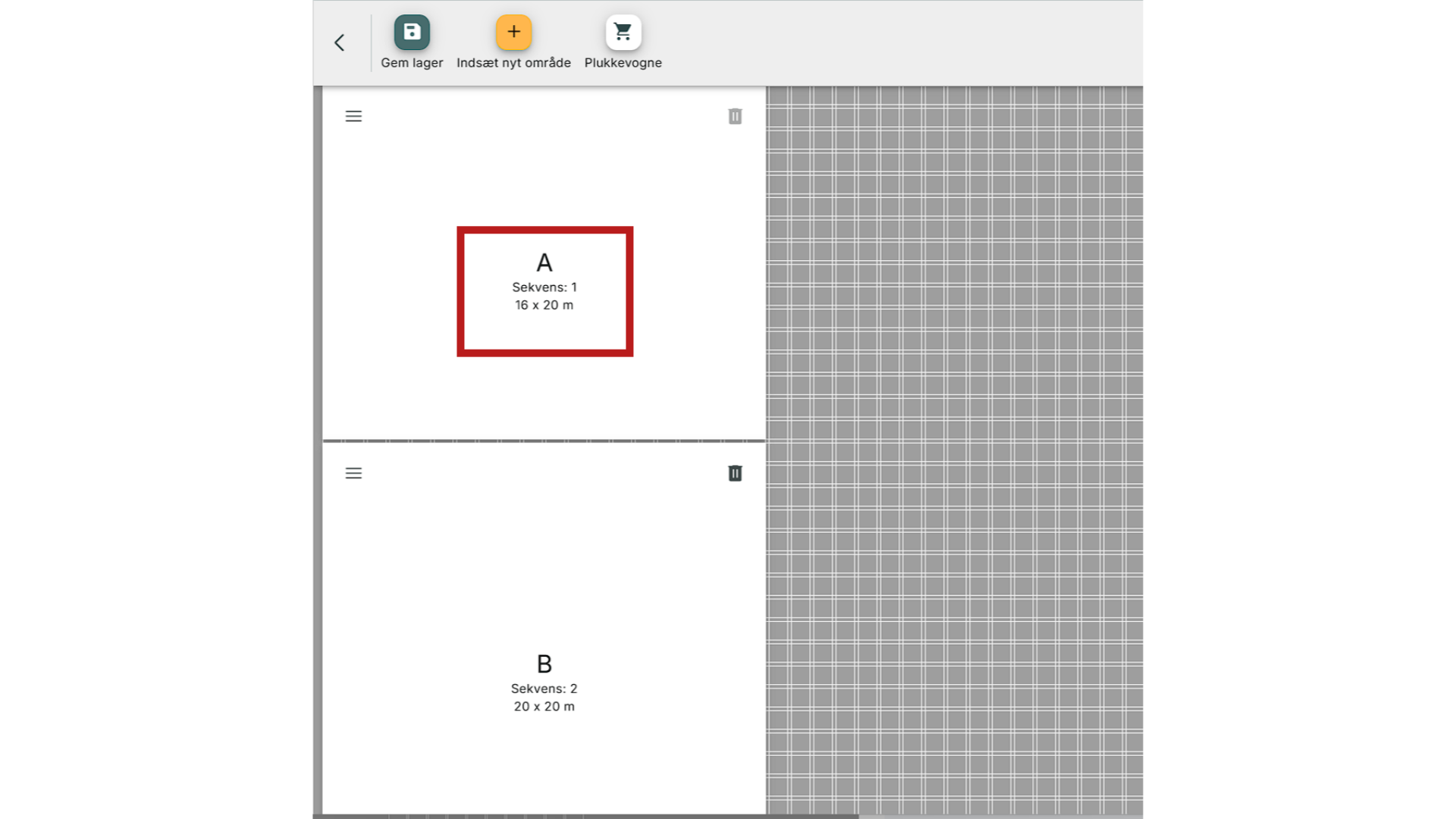Select the area title B
Image resolution: width=1456 pixels, height=819 pixels.
[x=544, y=664]
